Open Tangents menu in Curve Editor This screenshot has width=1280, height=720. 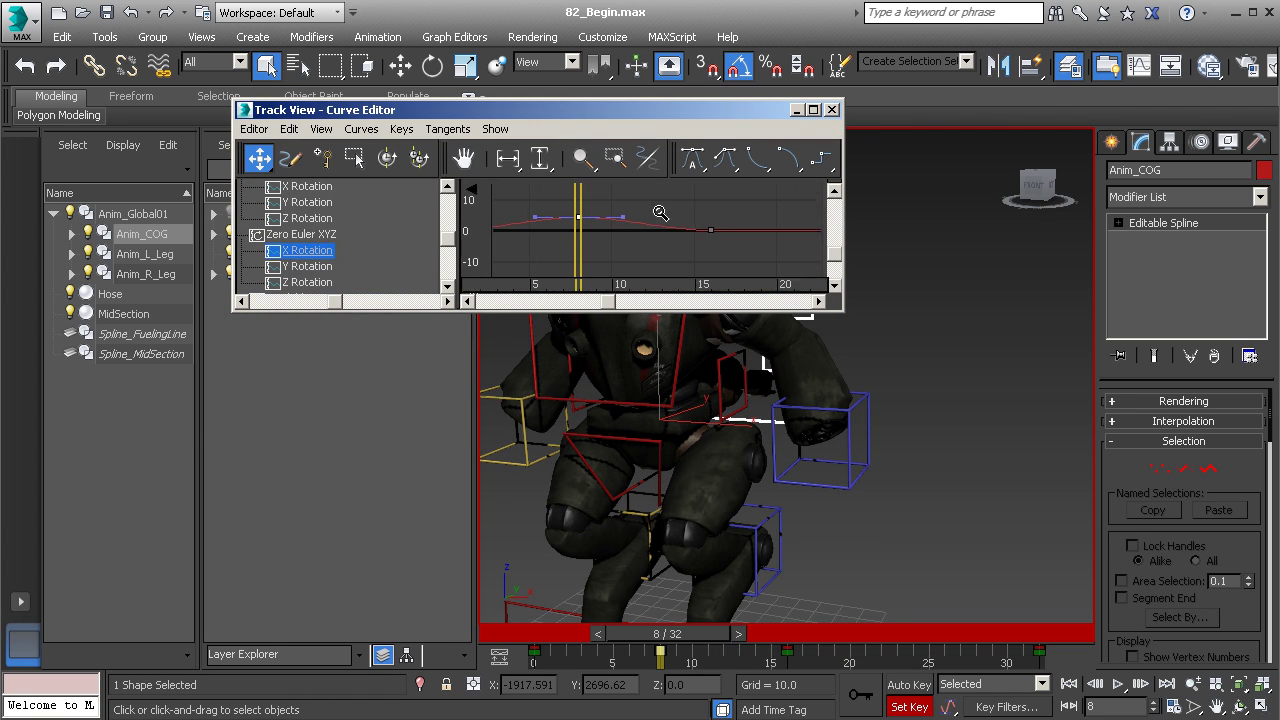[447, 129]
